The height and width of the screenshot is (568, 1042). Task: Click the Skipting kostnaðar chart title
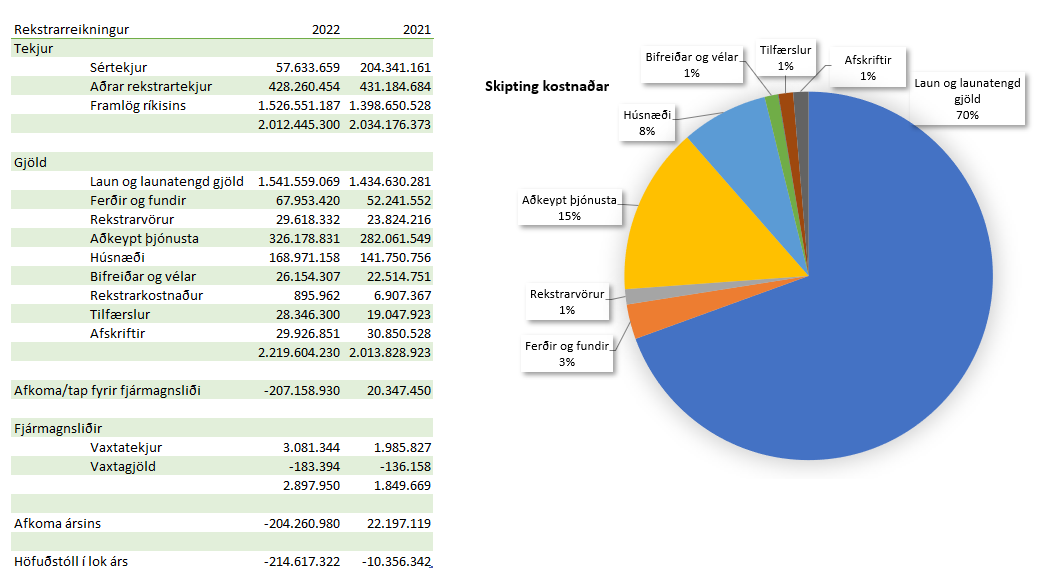[x=547, y=86]
